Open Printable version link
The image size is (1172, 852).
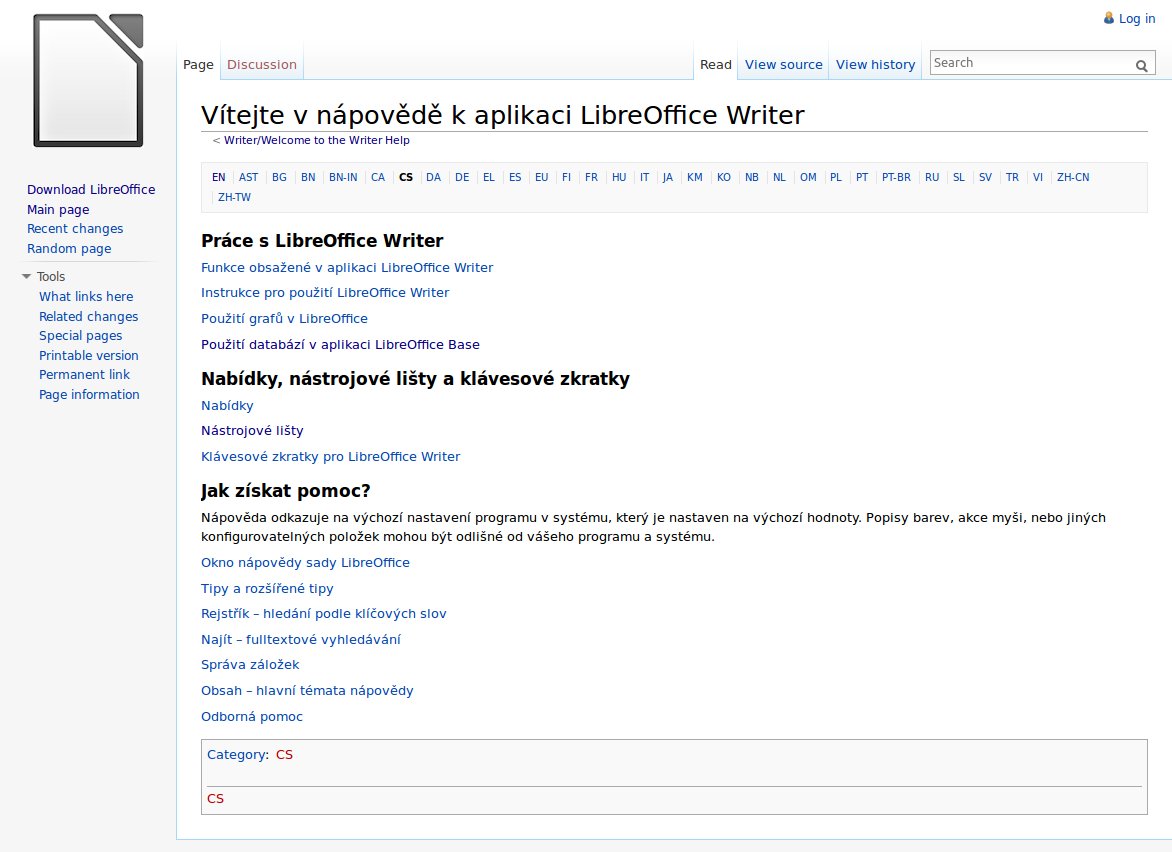coord(88,355)
